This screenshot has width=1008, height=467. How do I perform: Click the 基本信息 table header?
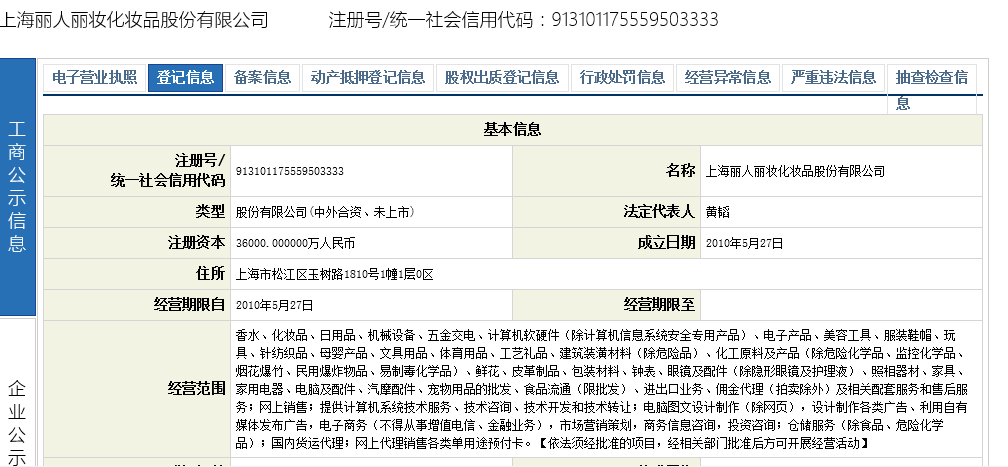pos(512,129)
